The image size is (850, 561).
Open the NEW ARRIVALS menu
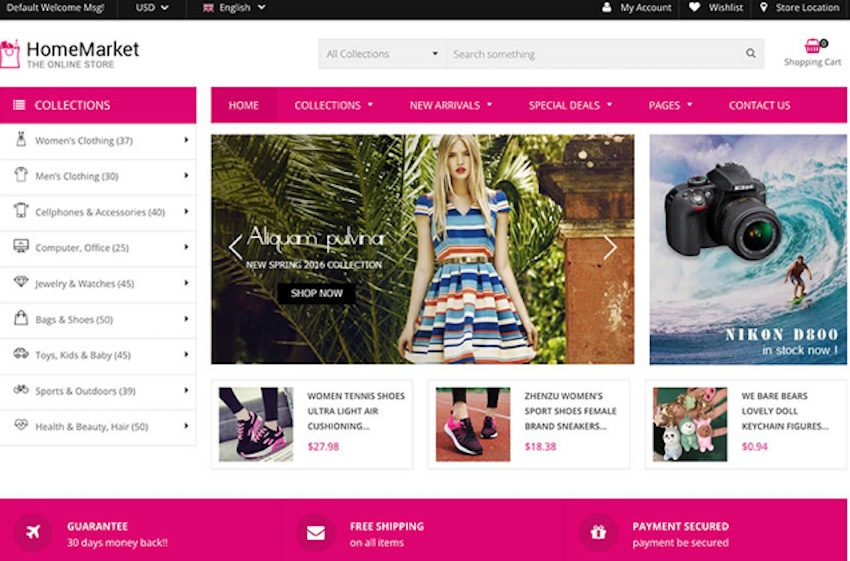(450, 105)
